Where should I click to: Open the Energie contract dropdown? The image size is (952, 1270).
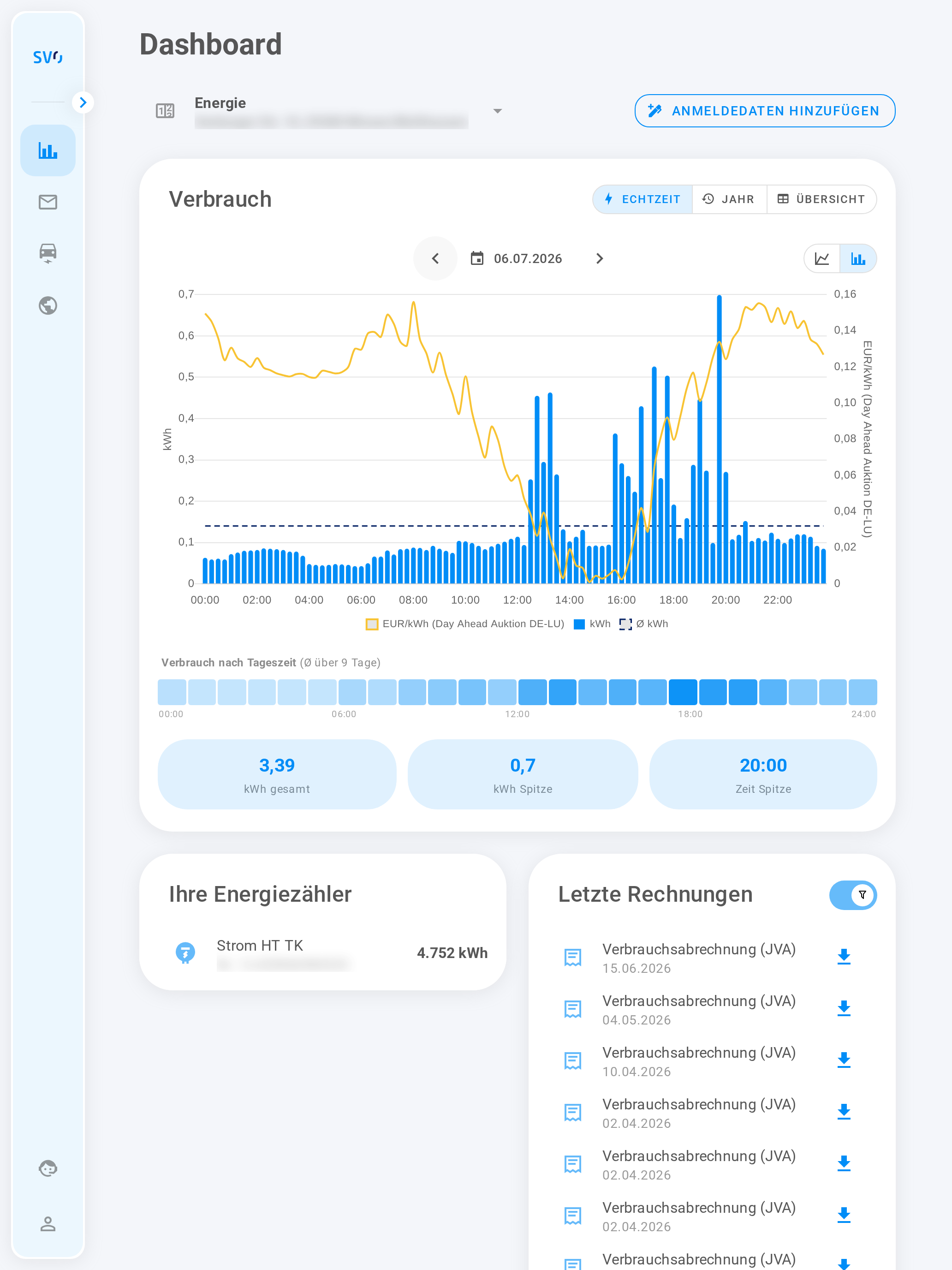498,111
